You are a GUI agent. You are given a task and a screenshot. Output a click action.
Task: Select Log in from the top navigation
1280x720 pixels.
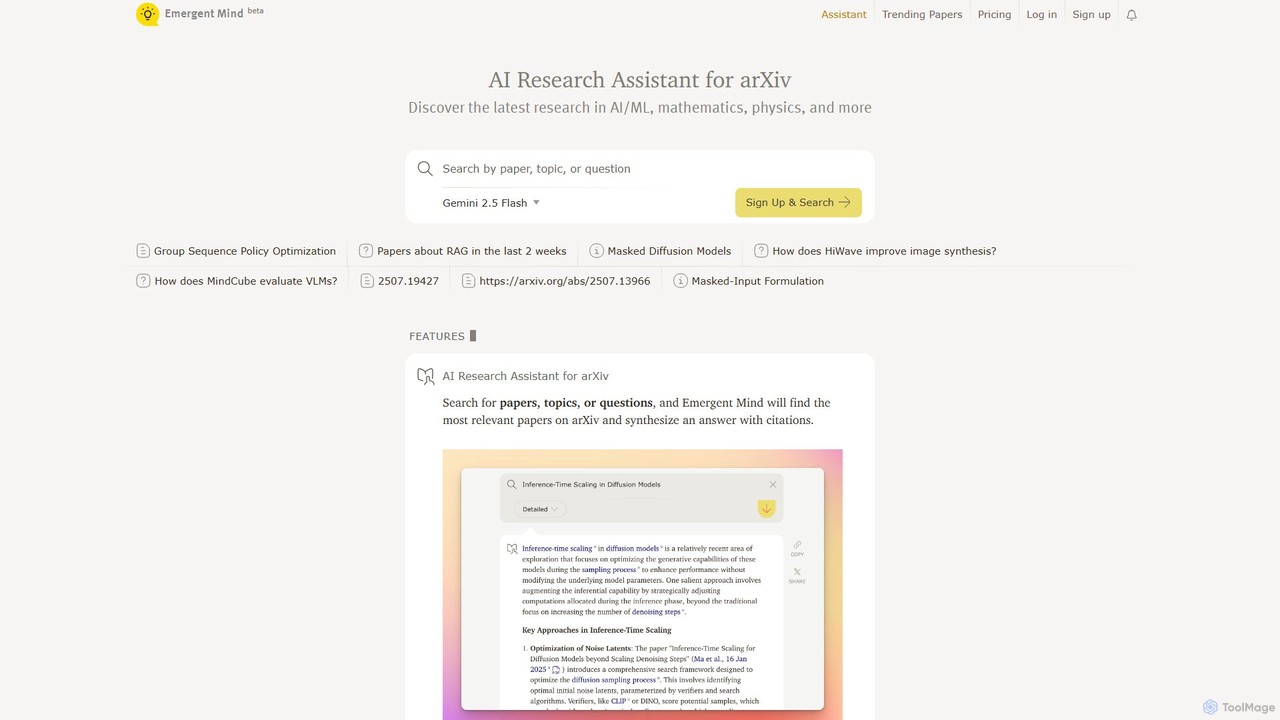tap(1041, 15)
